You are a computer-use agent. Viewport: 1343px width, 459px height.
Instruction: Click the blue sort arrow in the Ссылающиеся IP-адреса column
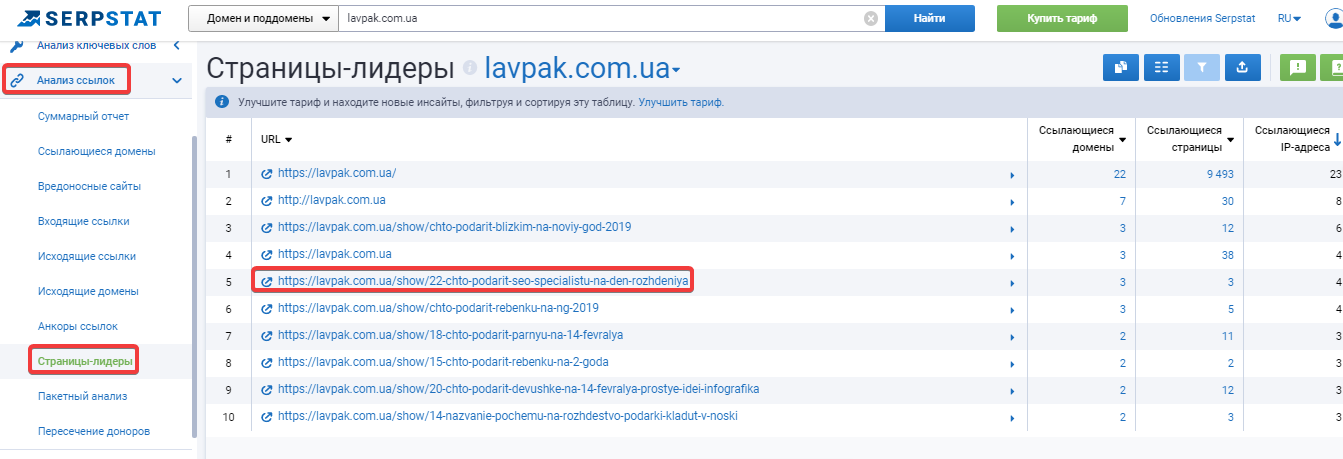1337,138
